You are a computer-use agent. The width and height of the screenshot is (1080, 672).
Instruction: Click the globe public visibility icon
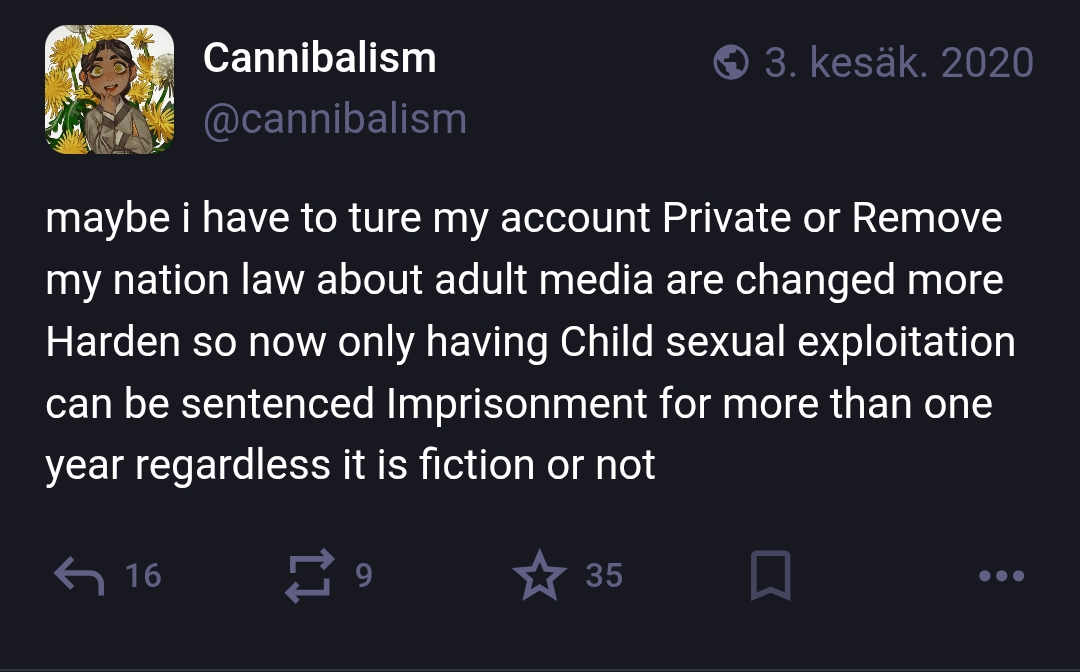[731, 63]
